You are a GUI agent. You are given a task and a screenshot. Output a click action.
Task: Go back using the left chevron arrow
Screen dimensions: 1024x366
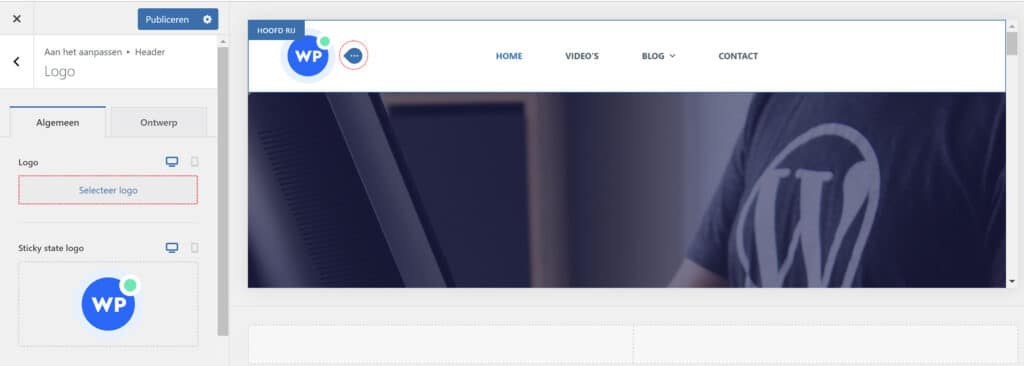point(16,61)
